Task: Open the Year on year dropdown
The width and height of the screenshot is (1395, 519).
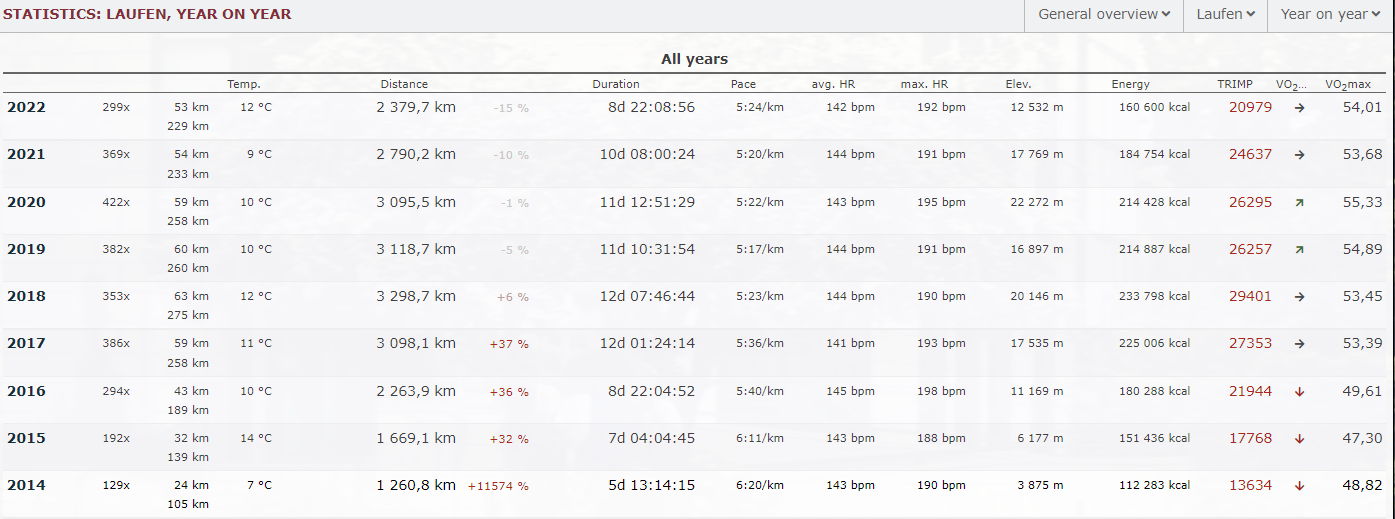Action: pos(1330,14)
